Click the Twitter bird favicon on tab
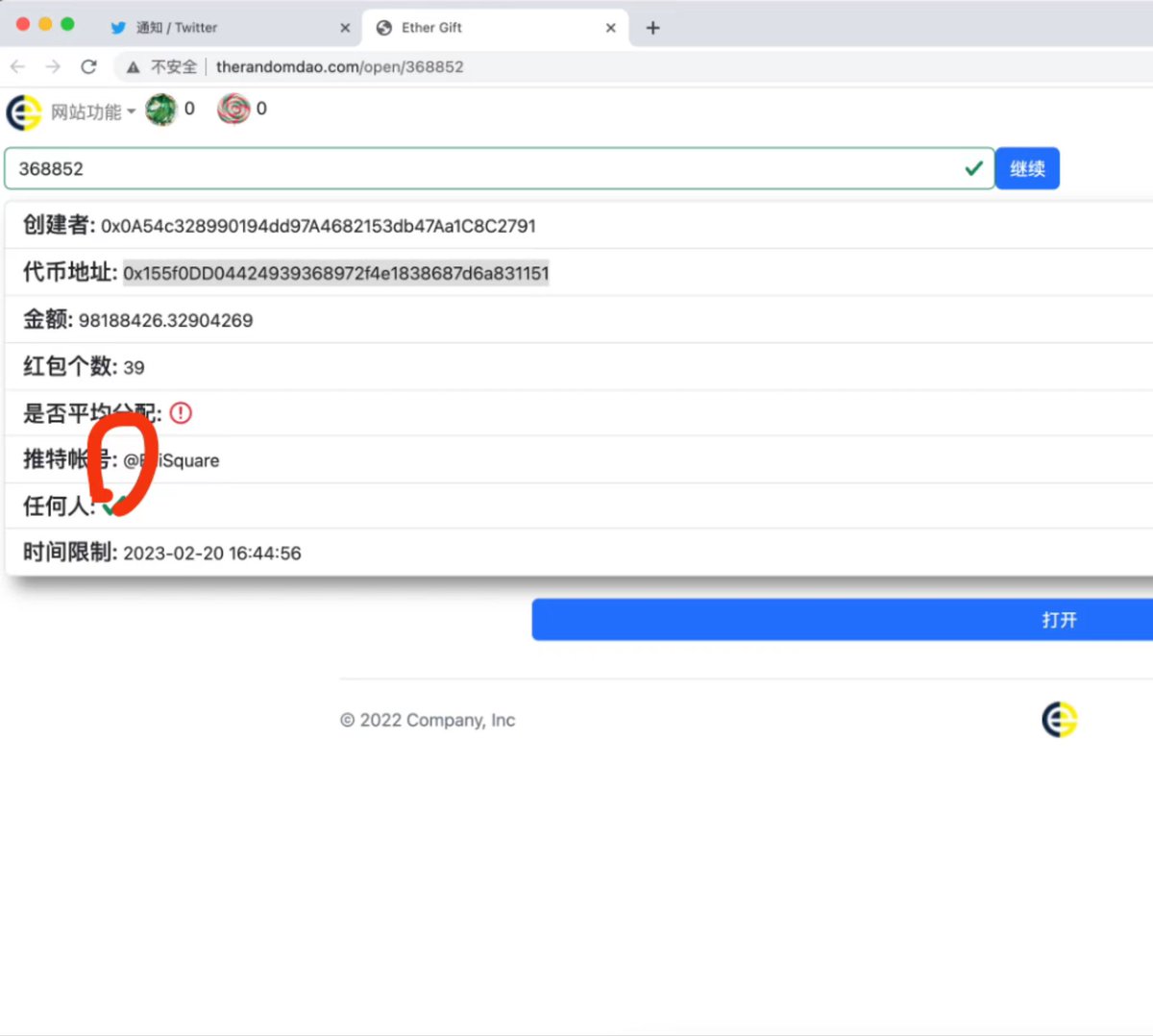The height and width of the screenshot is (1036, 1153). (118, 28)
